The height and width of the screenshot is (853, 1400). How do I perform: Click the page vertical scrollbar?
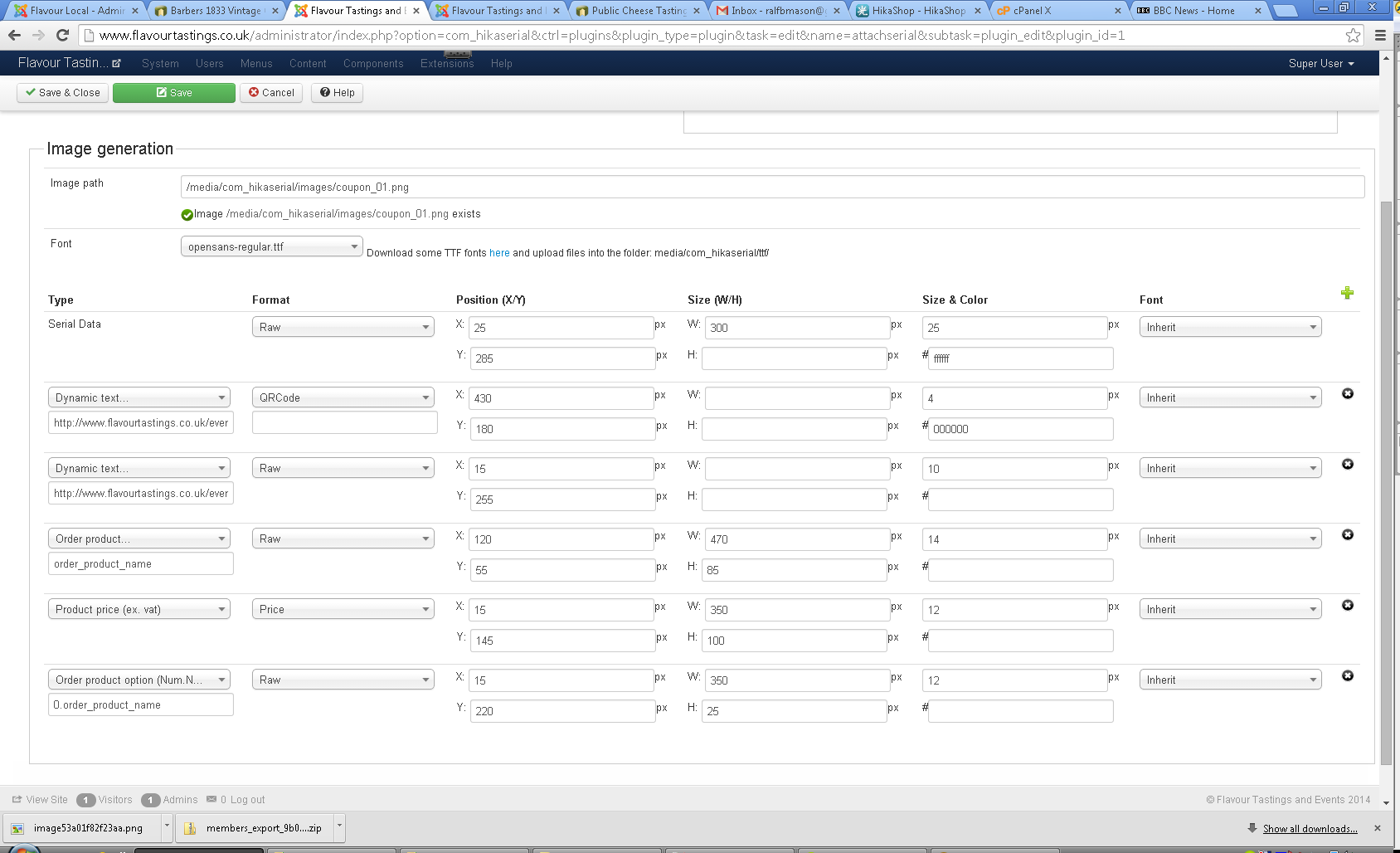(x=1386, y=481)
